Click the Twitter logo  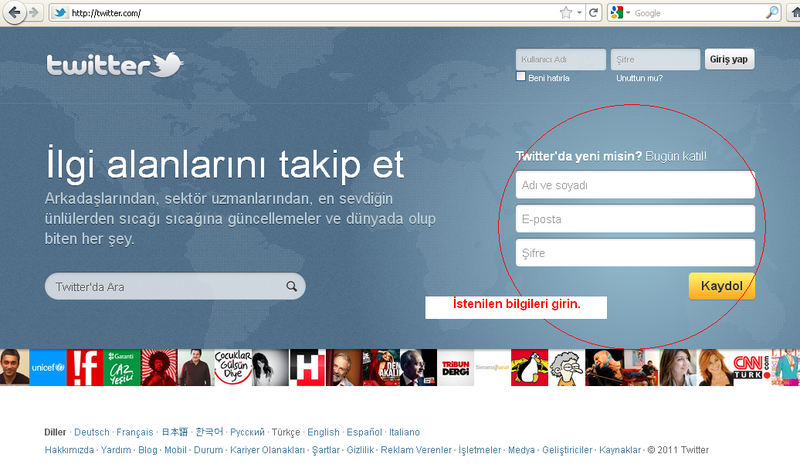[115, 65]
